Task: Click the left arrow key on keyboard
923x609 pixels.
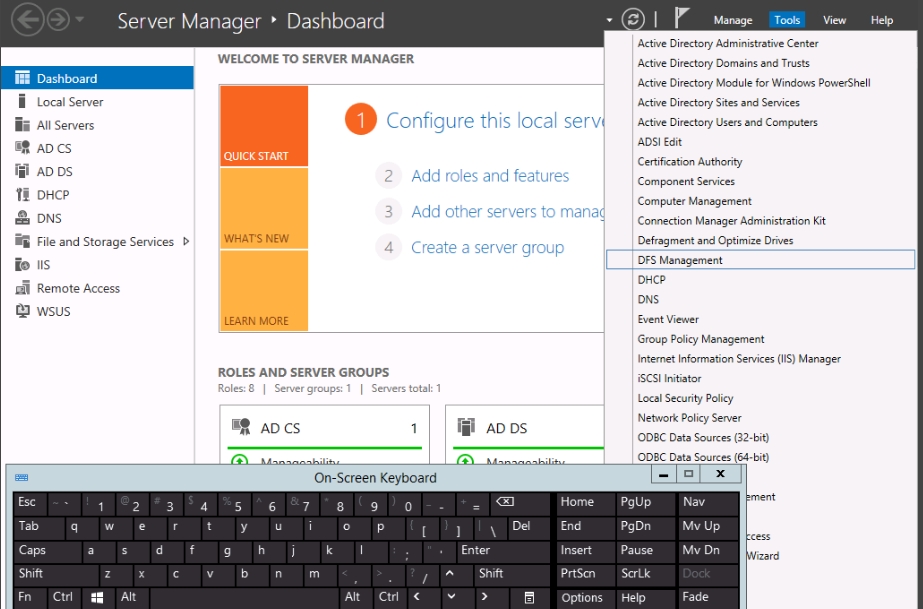Action: [417, 598]
